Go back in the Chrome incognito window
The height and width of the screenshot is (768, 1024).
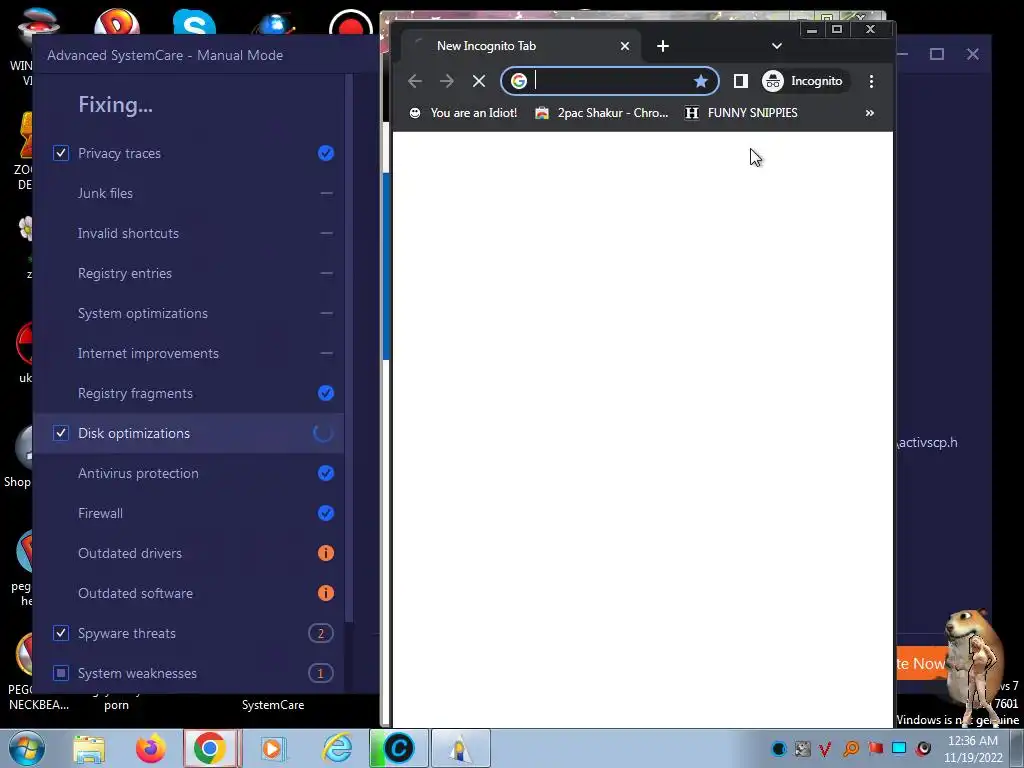pyautogui.click(x=415, y=81)
